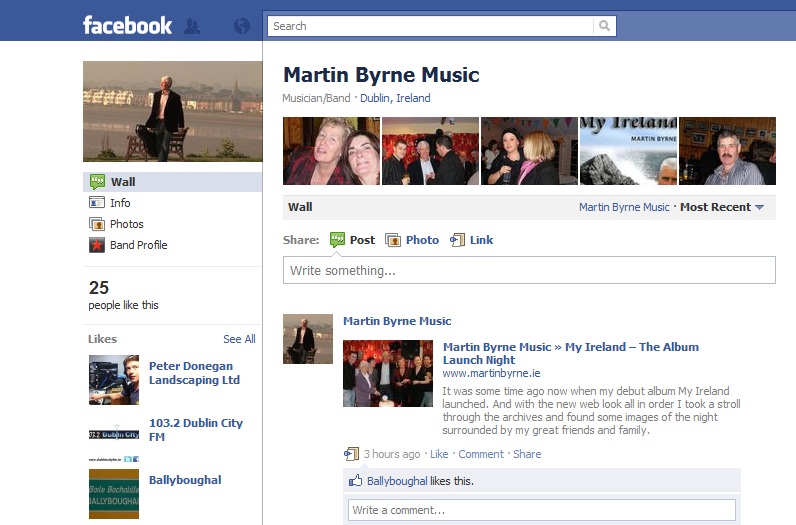This screenshot has width=796, height=525.
Task: Click the Ballyboughal green sign thumbnail
Action: pyautogui.click(x=114, y=494)
